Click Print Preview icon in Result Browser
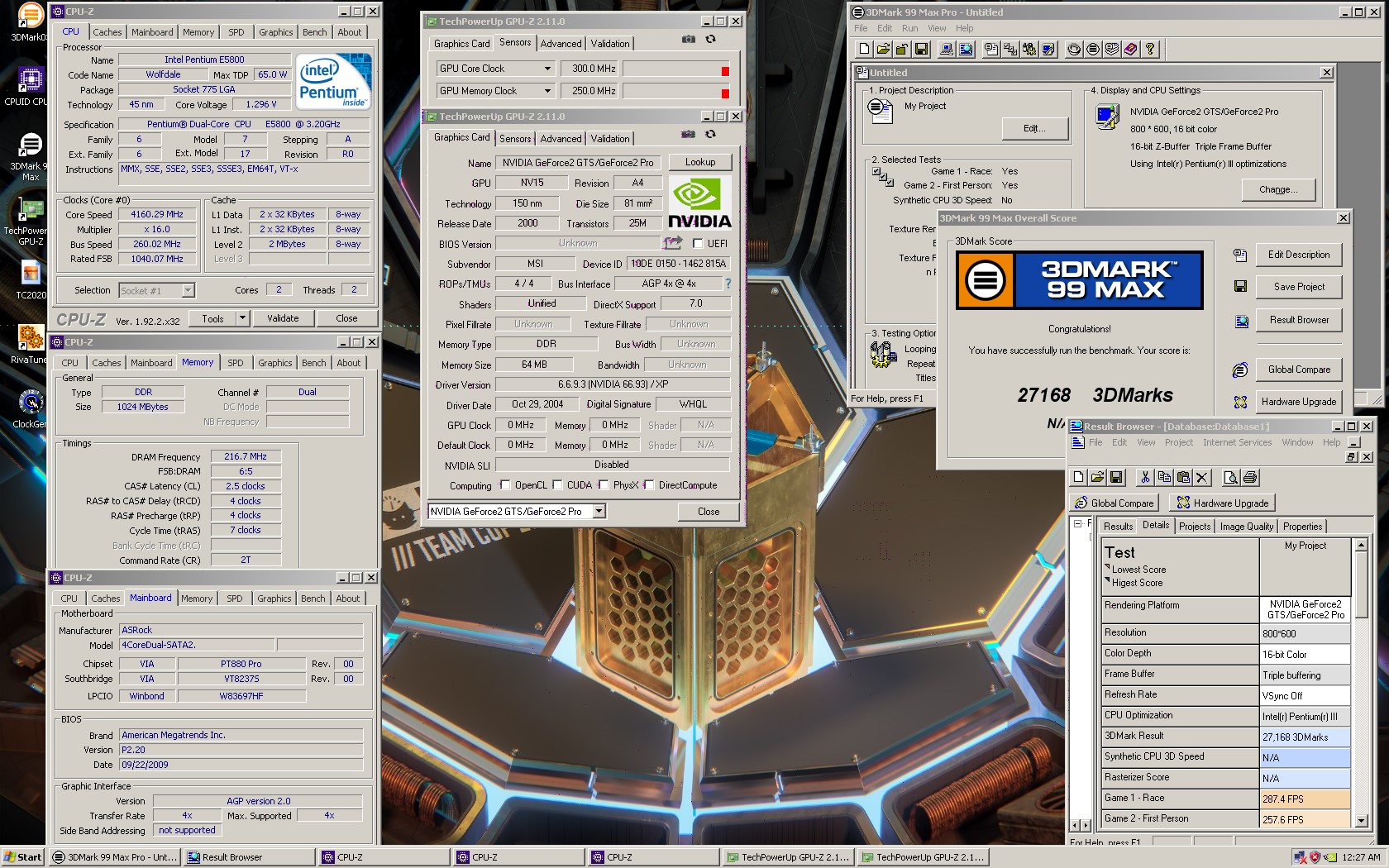 [x=1231, y=477]
